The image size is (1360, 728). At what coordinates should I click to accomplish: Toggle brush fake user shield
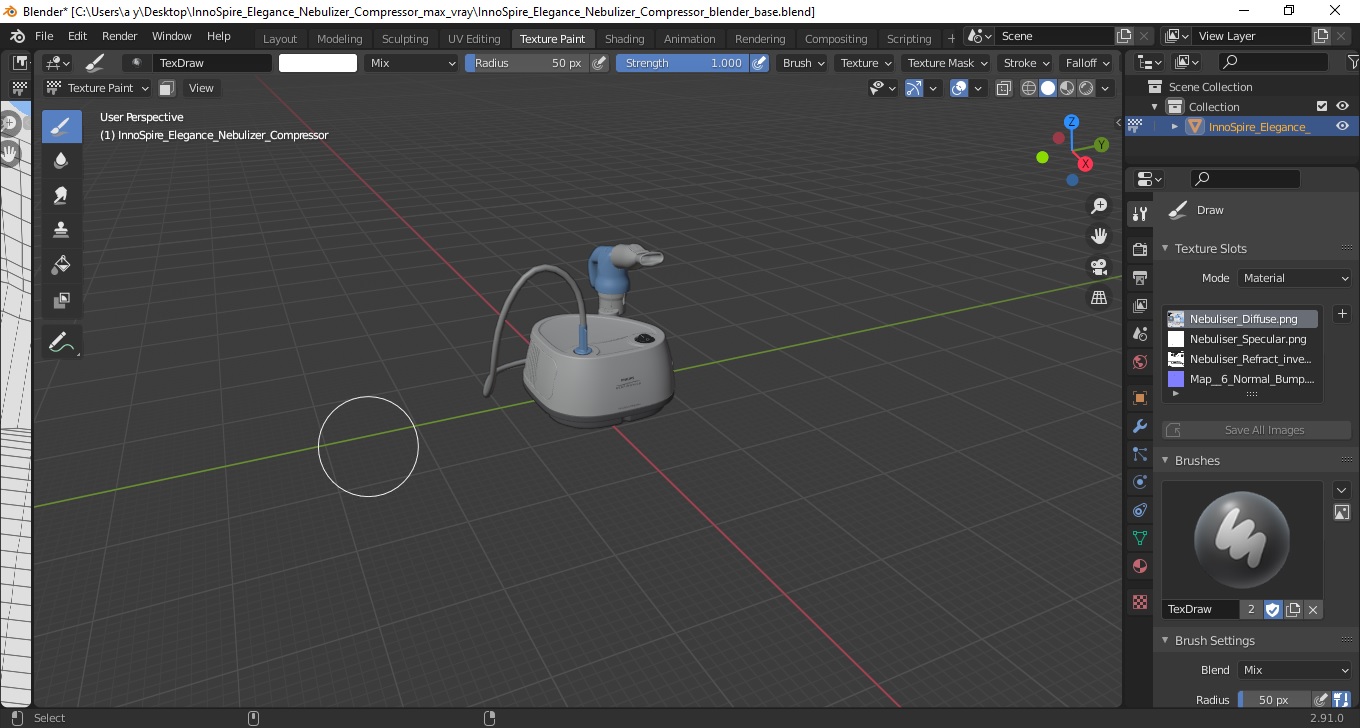click(x=1273, y=609)
